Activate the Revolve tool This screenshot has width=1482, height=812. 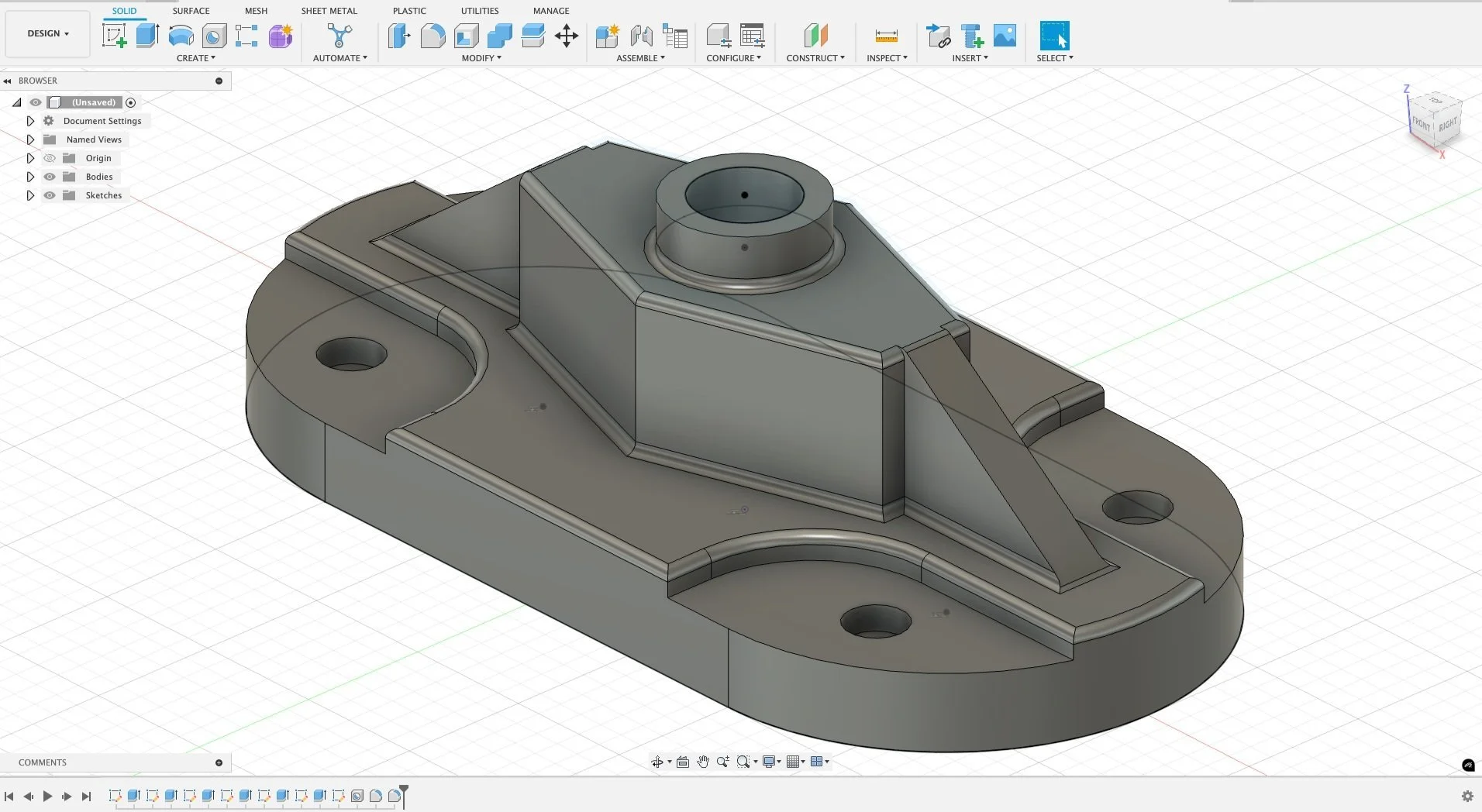coord(181,36)
